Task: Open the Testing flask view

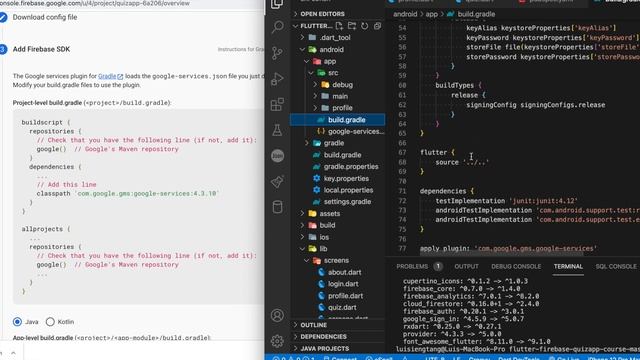Action: pos(277,130)
